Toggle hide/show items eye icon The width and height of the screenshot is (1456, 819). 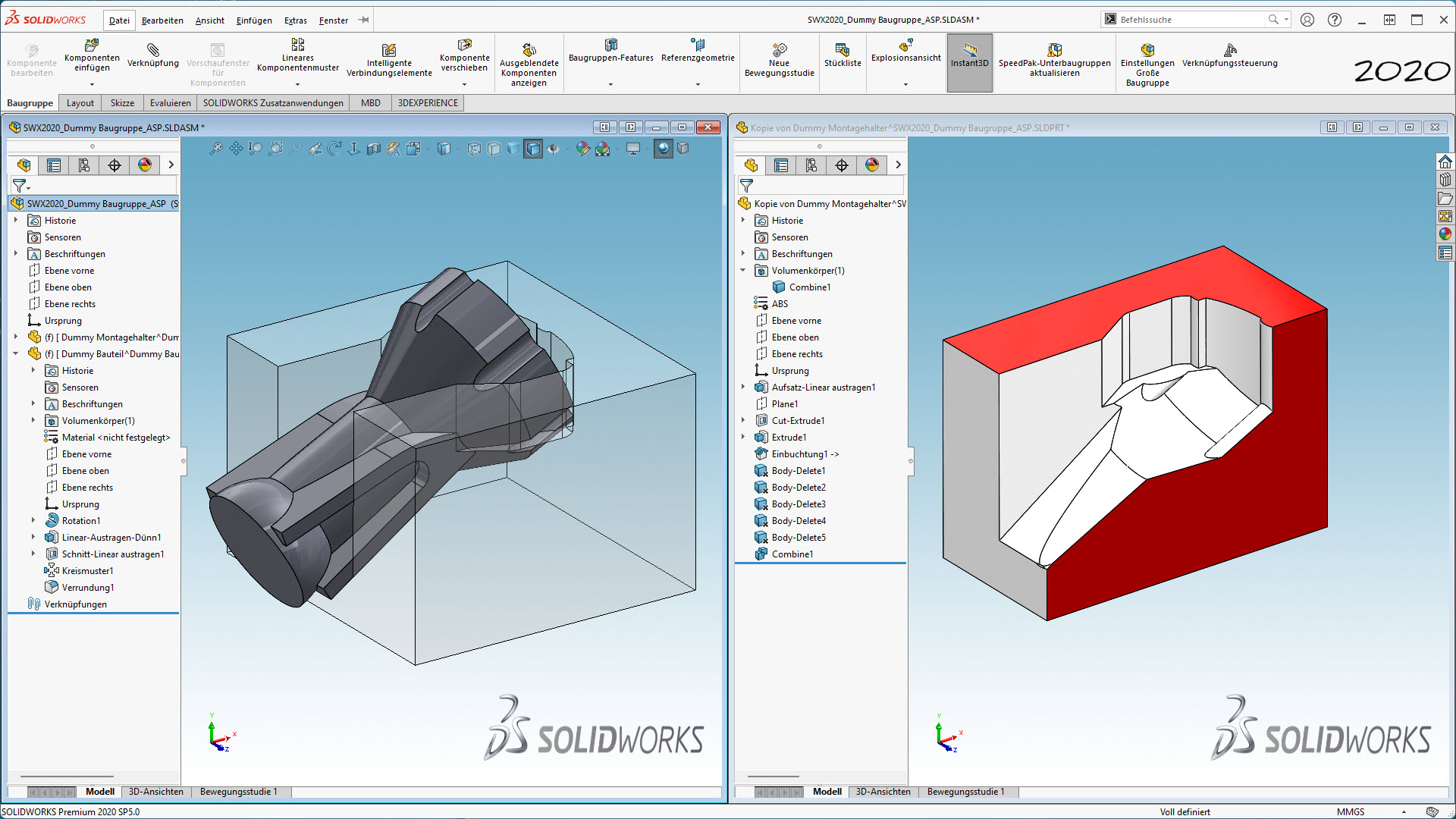click(554, 149)
